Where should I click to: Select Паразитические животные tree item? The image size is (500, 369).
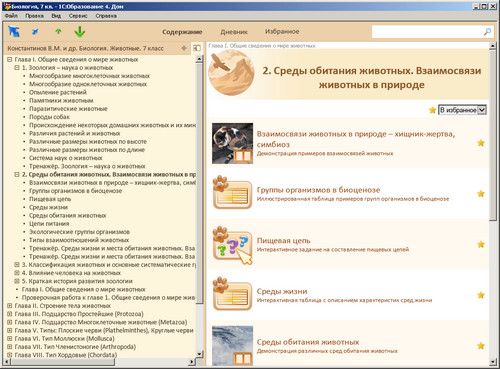pos(68,109)
